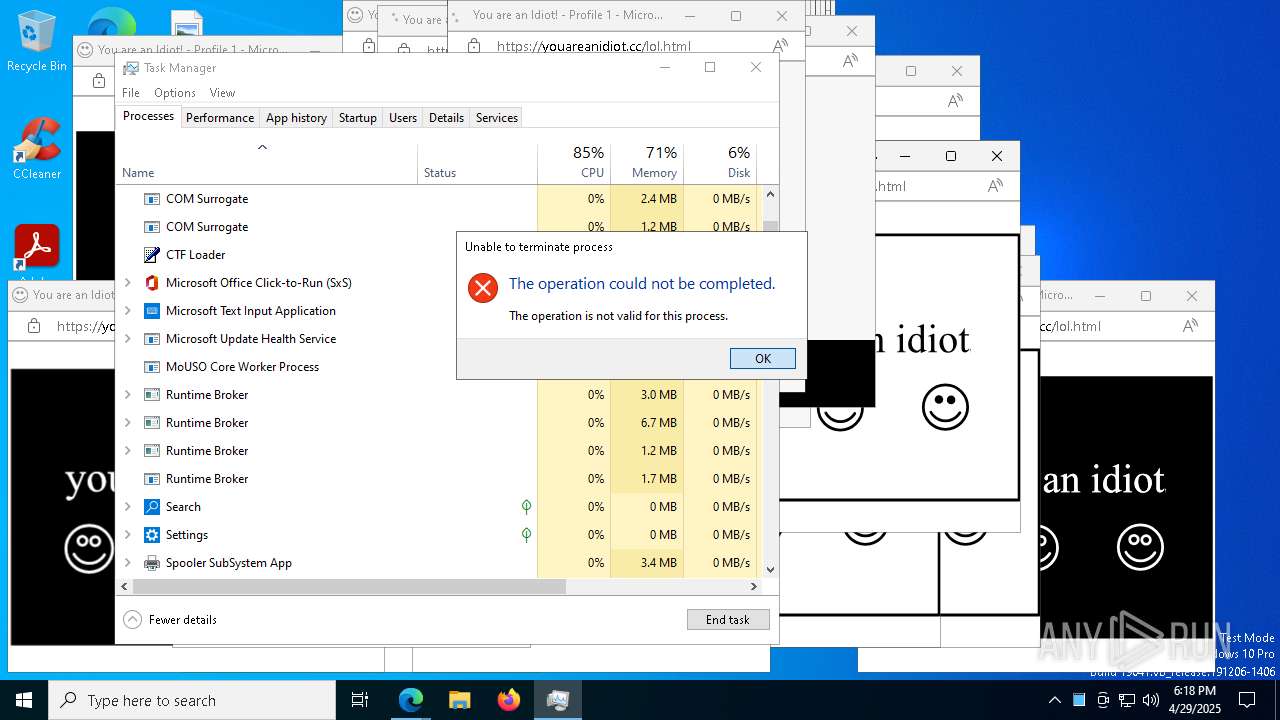Click the red error icon in dialog

[483, 288]
